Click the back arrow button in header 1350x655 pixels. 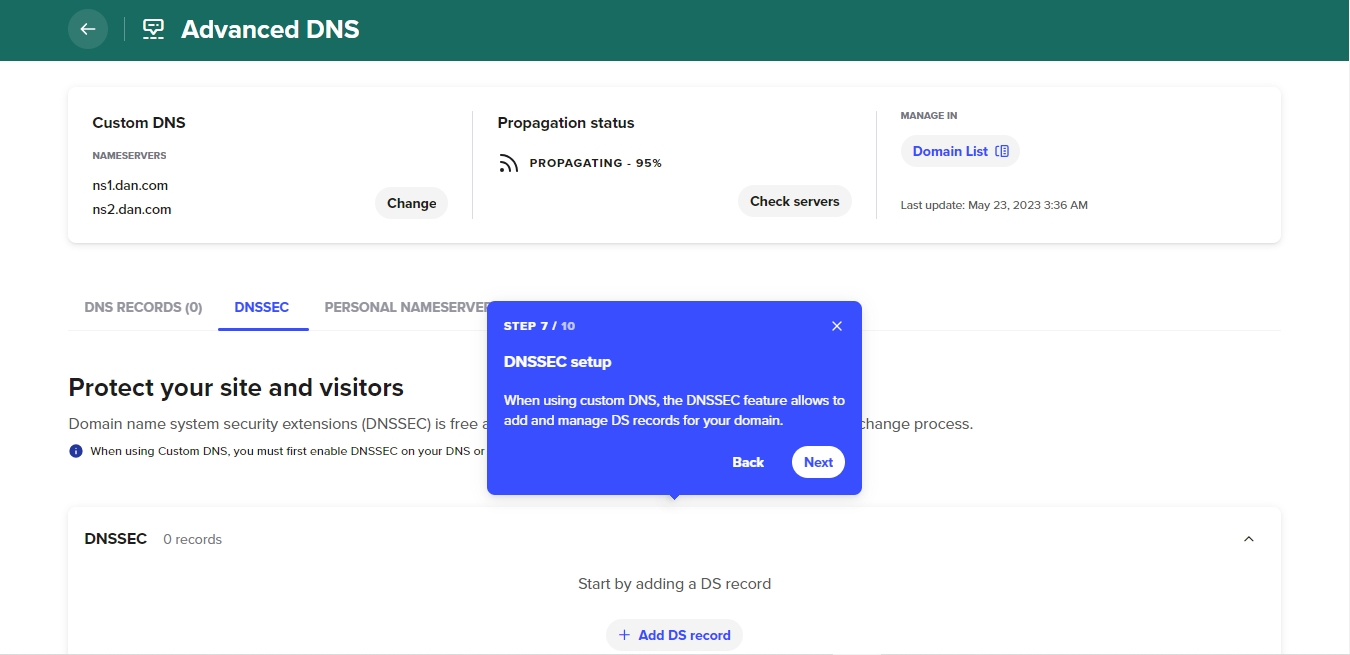(88, 29)
